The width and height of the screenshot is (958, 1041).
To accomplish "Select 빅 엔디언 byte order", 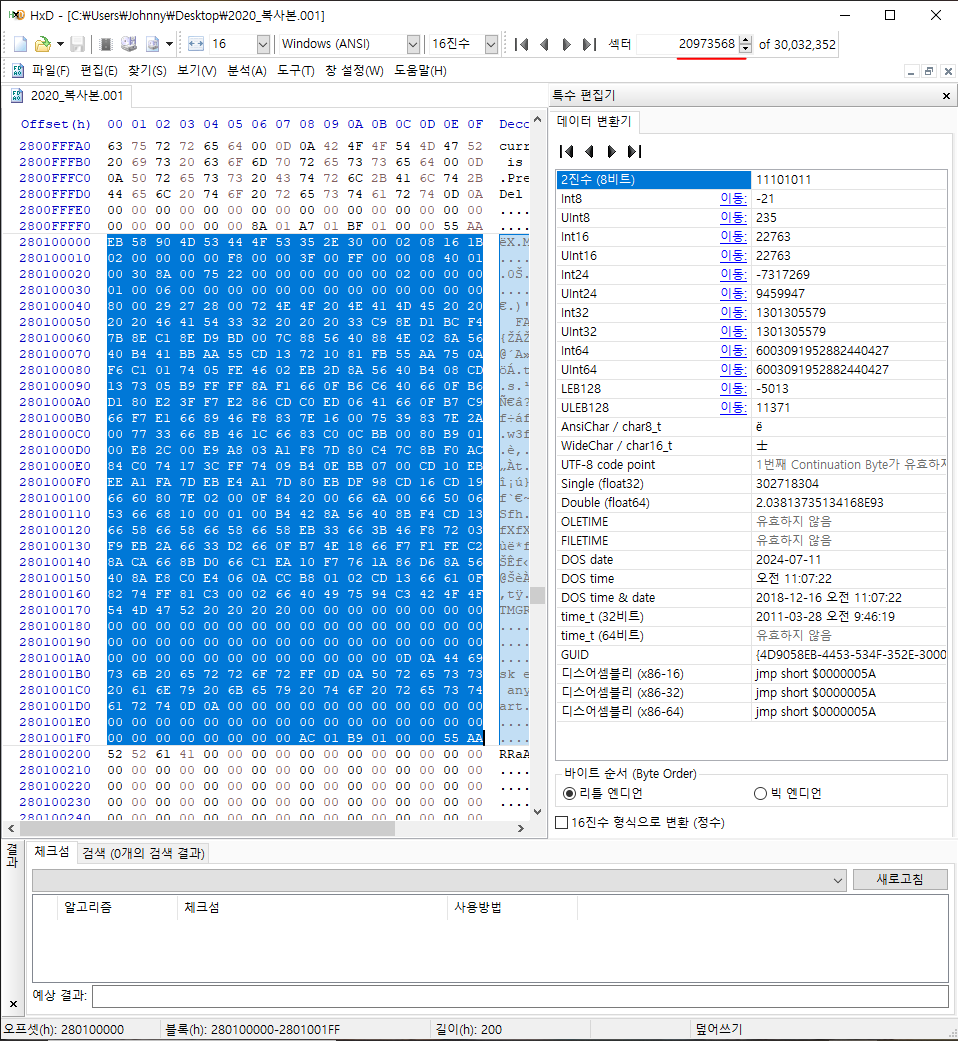I will coord(787,793).
